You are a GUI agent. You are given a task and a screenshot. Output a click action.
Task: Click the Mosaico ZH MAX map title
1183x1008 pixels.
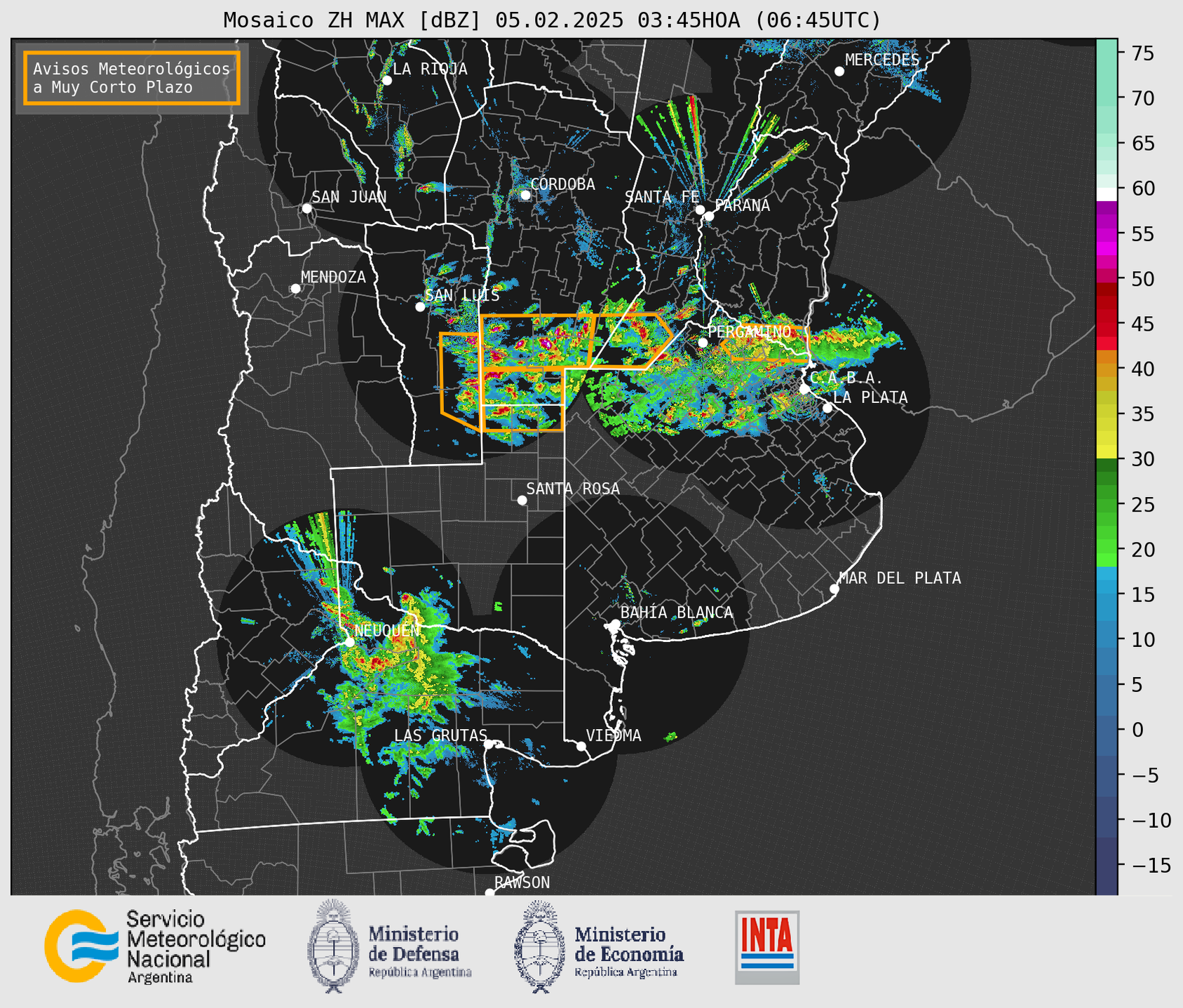552,20
